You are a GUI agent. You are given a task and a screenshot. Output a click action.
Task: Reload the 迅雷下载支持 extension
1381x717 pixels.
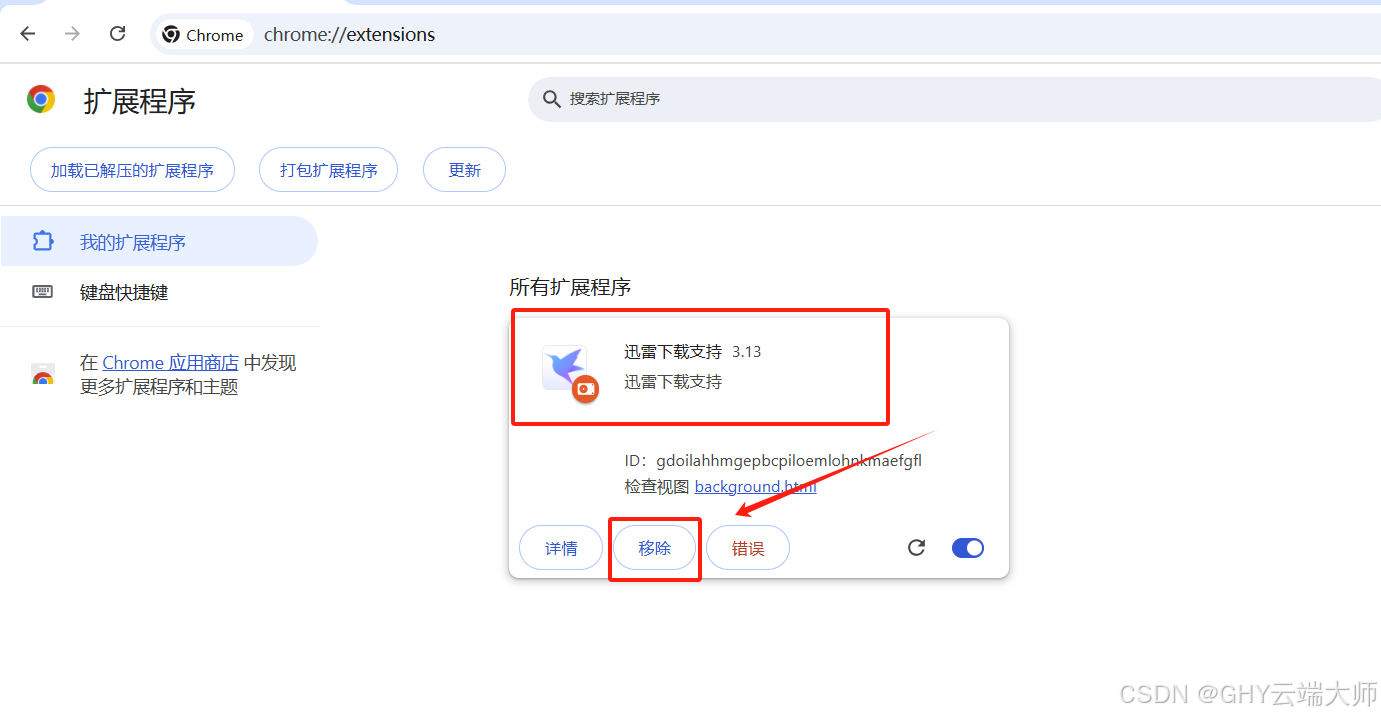916,548
